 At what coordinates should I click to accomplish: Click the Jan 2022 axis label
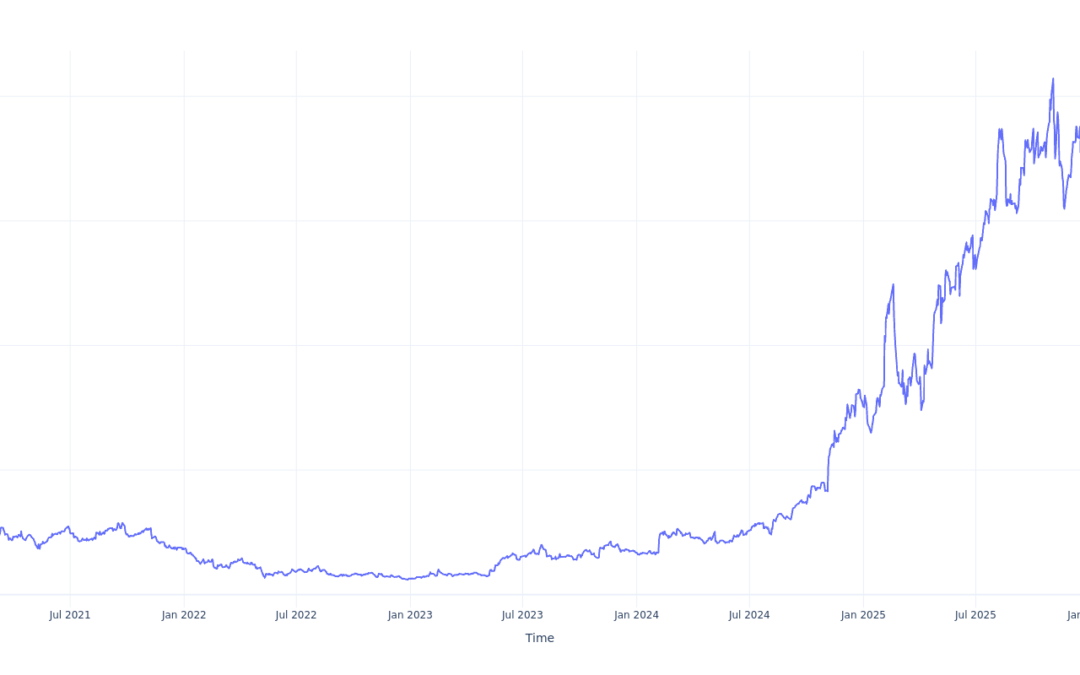(183, 615)
